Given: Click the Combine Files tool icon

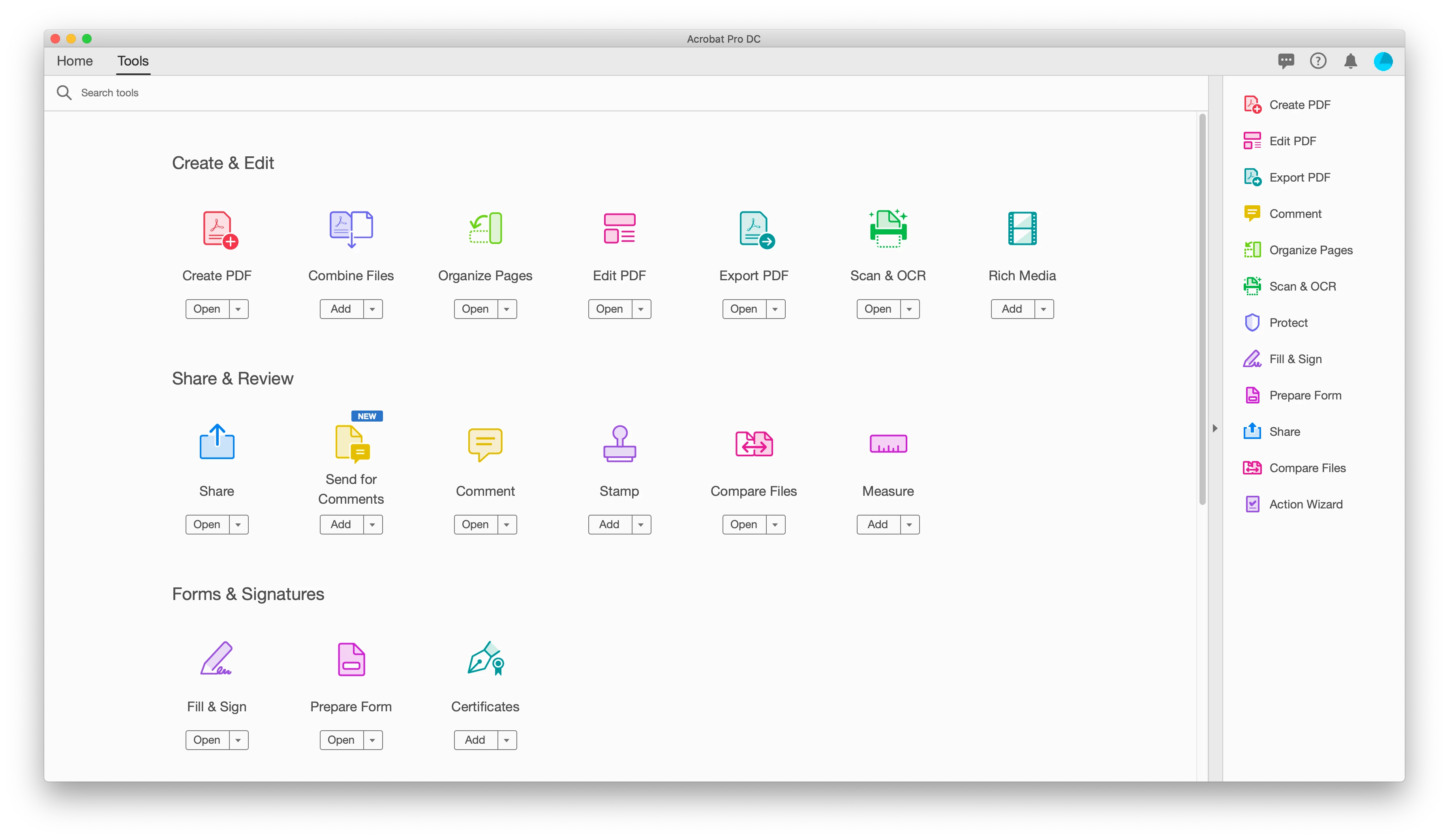Looking at the screenshot, I should (351, 229).
